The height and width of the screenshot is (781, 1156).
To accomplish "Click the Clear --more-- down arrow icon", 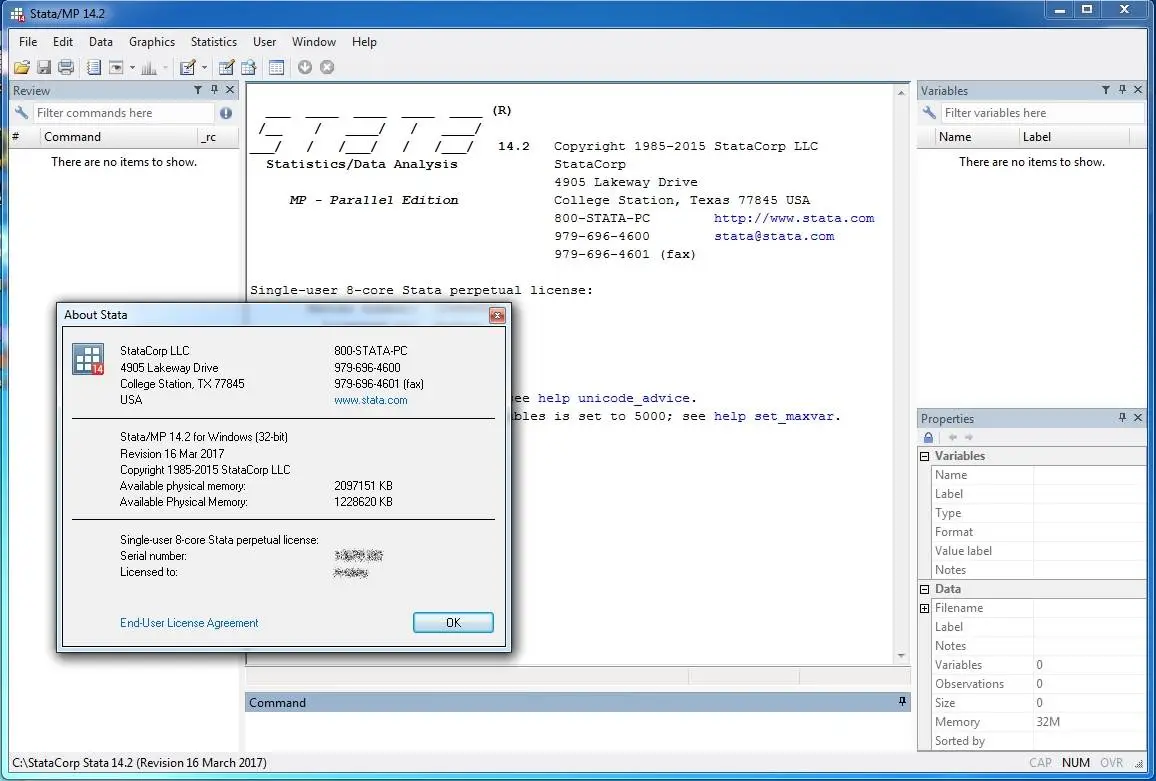I will click(x=304, y=67).
